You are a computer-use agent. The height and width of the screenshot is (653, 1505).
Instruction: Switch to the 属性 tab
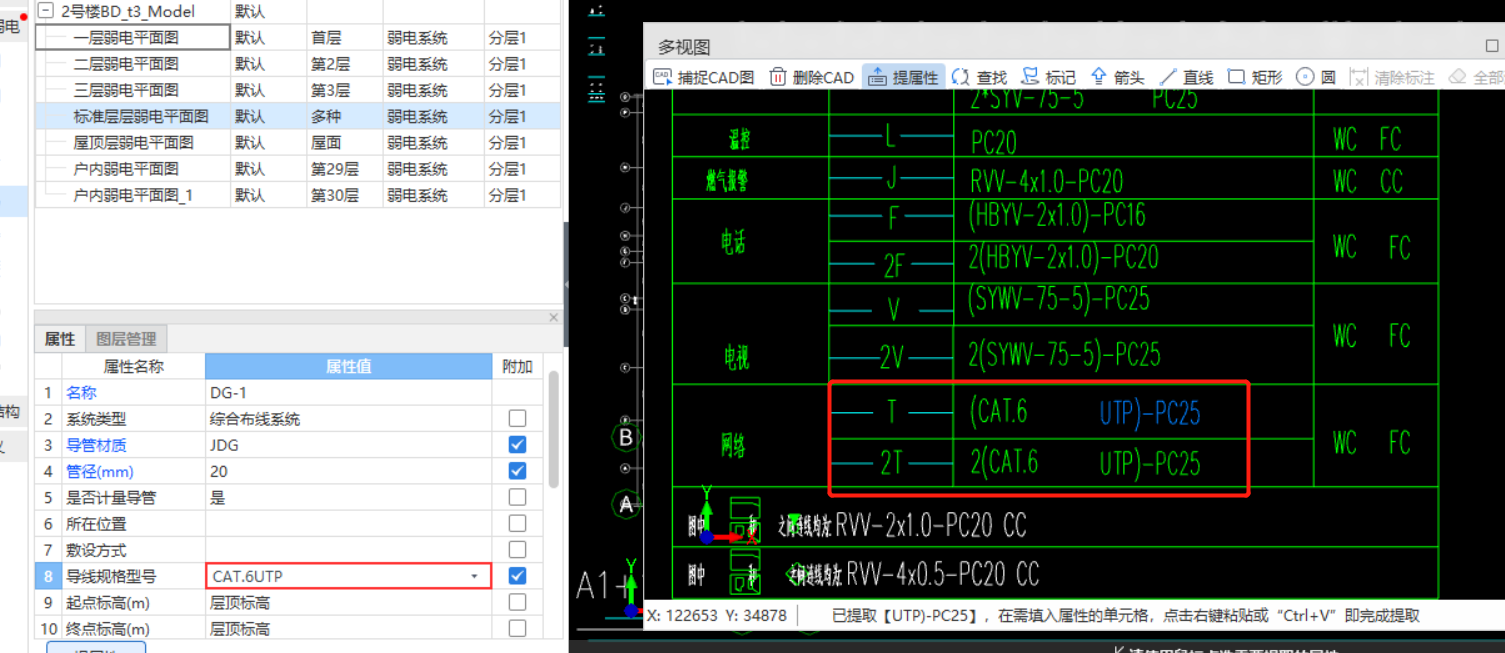(60, 339)
